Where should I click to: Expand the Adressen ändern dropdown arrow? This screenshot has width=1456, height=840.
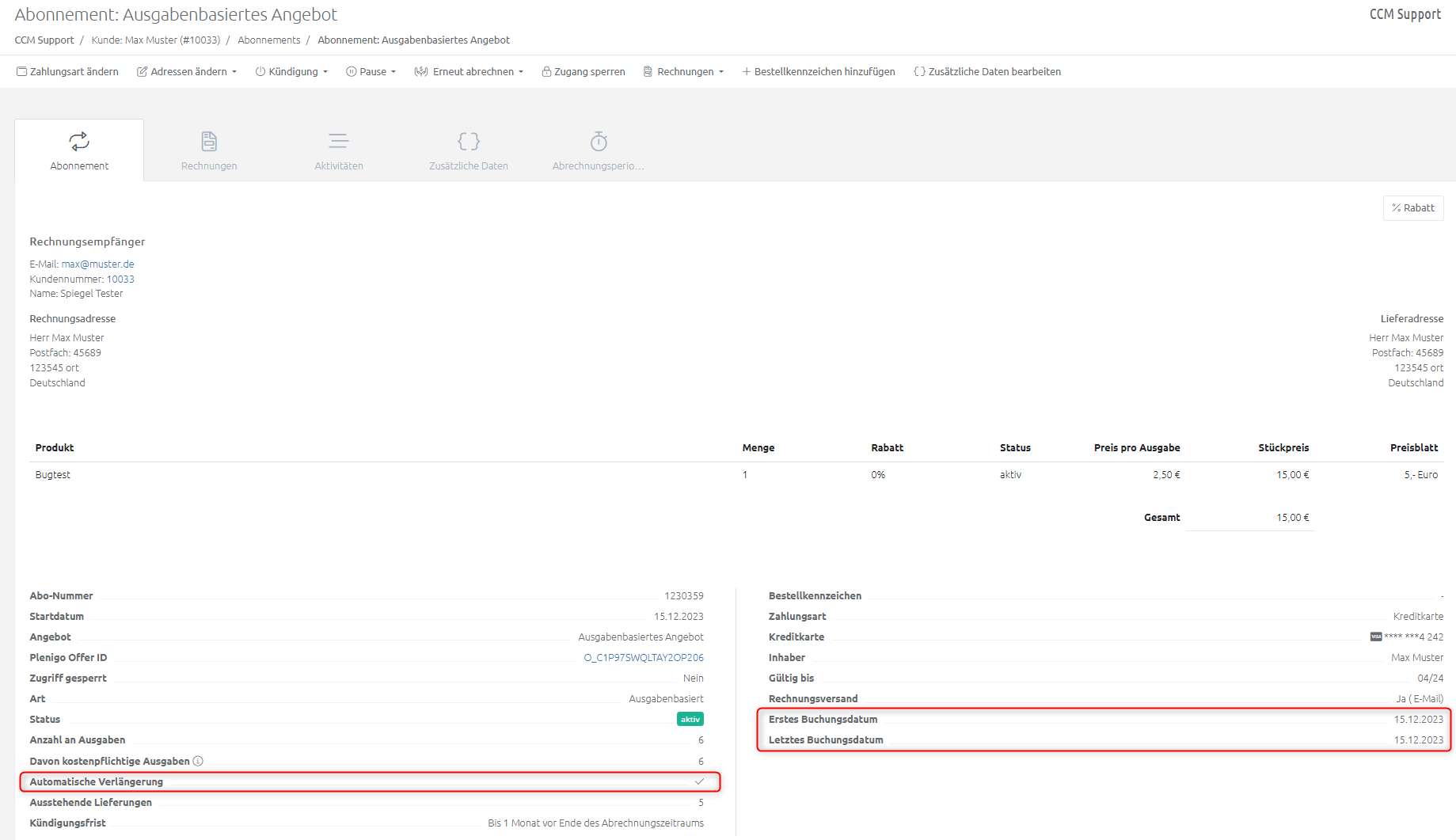pos(234,72)
